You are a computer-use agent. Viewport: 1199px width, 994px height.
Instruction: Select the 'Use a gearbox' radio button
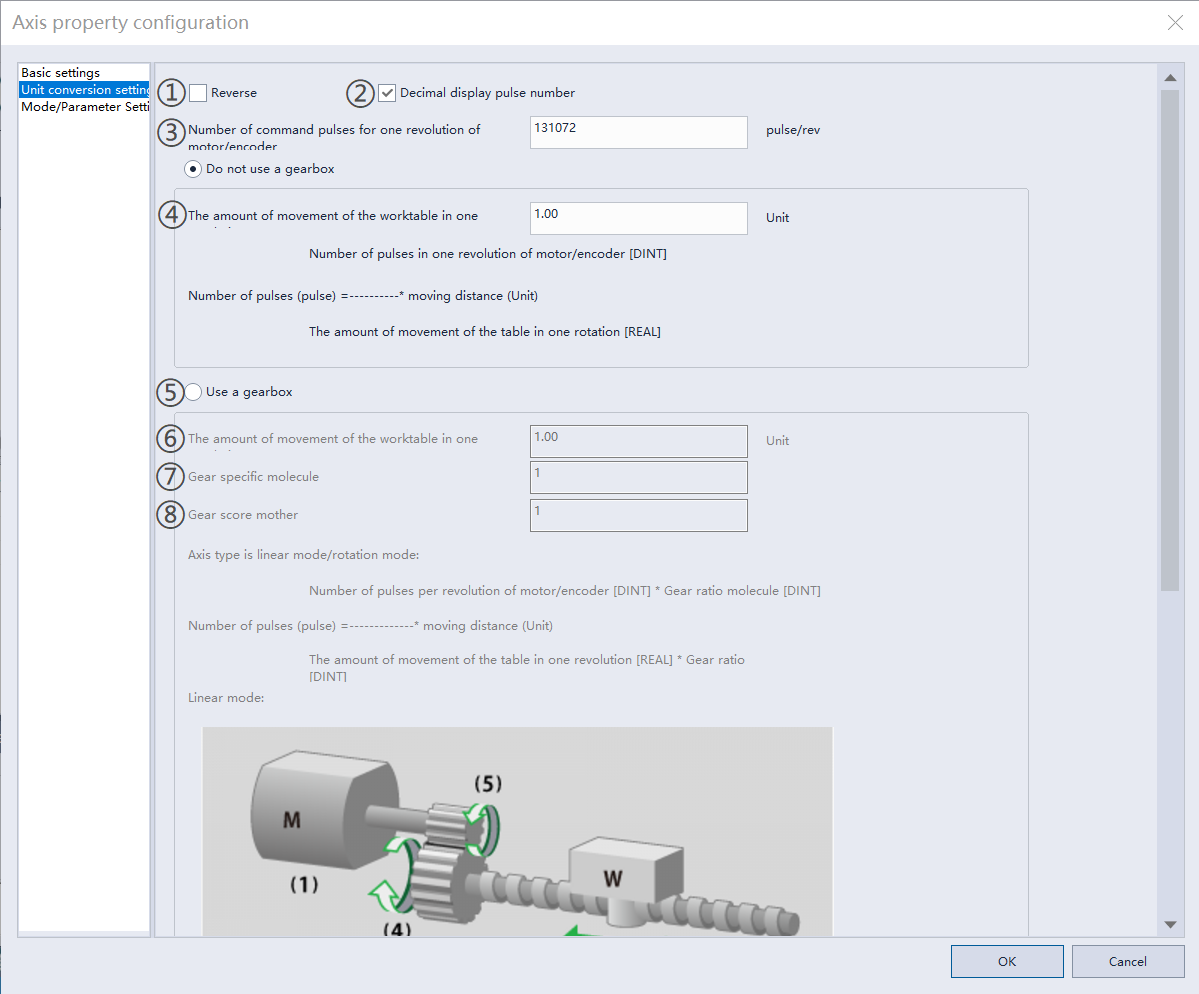pyautogui.click(x=194, y=392)
